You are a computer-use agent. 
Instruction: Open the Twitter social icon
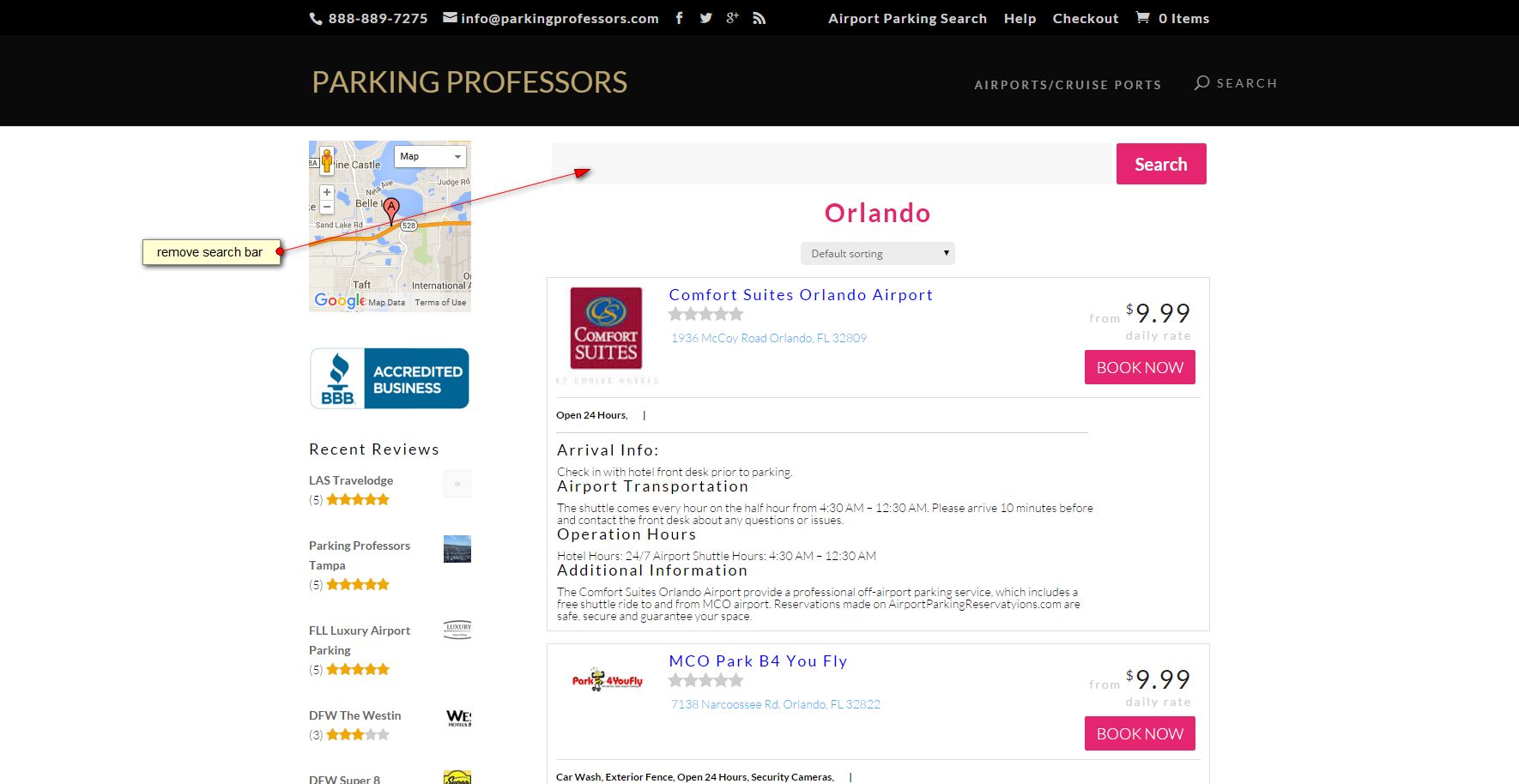pos(705,18)
